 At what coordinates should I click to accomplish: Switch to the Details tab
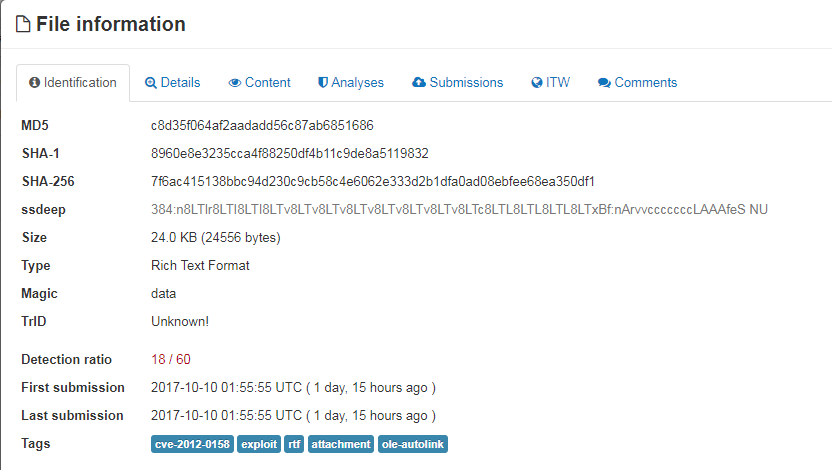180,83
